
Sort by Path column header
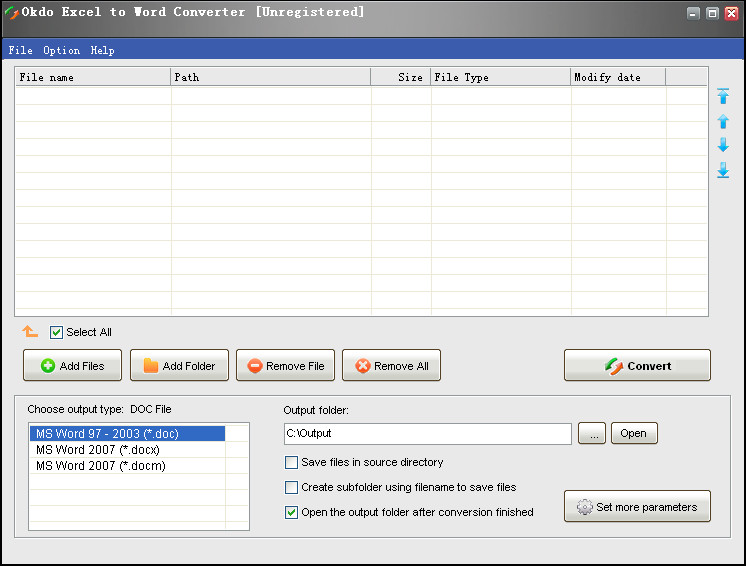pos(270,77)
